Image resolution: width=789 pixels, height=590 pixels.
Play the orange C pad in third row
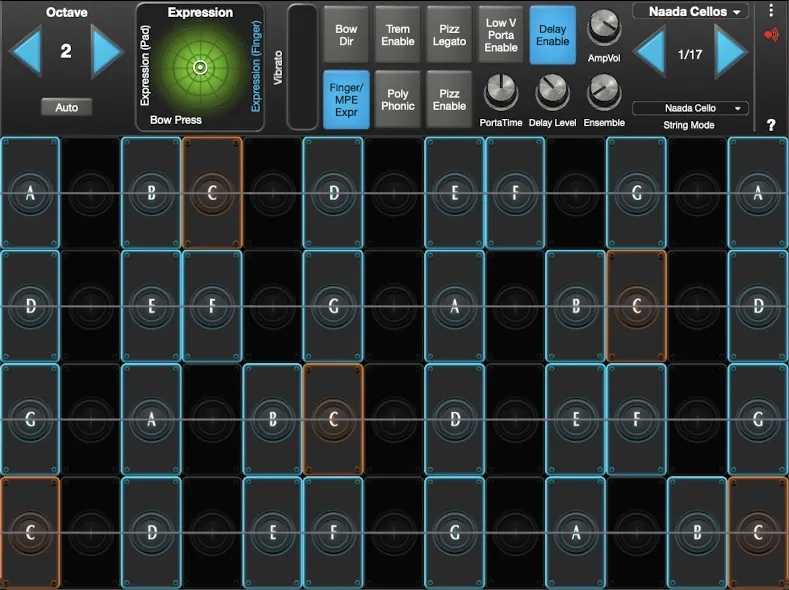(333, 419)
